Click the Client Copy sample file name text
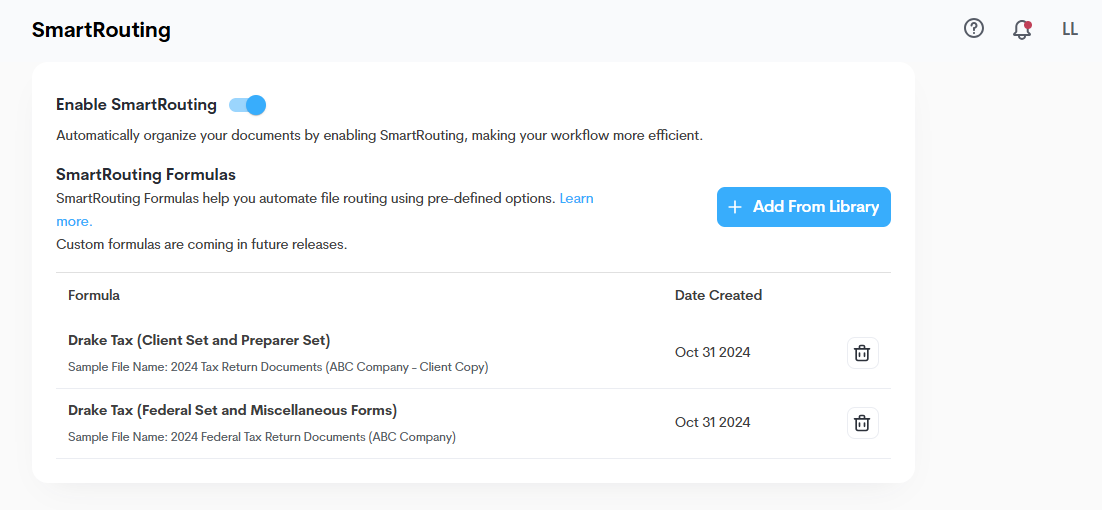The image size is (1102, 510). [278, 367]
